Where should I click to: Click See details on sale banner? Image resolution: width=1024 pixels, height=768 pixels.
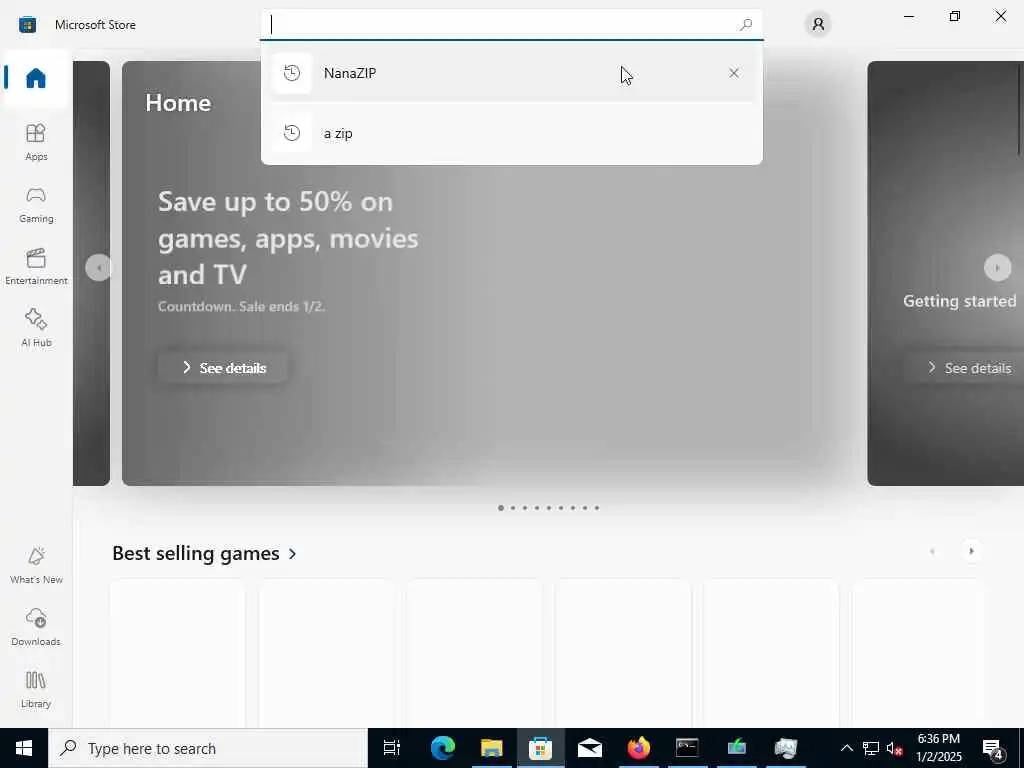click(224, 368)
